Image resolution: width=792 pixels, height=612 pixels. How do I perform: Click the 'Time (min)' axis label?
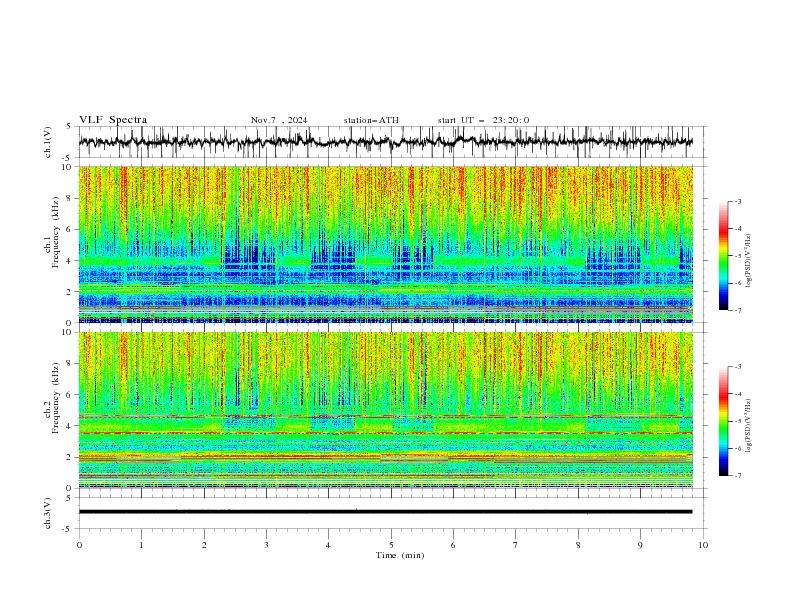400,555
